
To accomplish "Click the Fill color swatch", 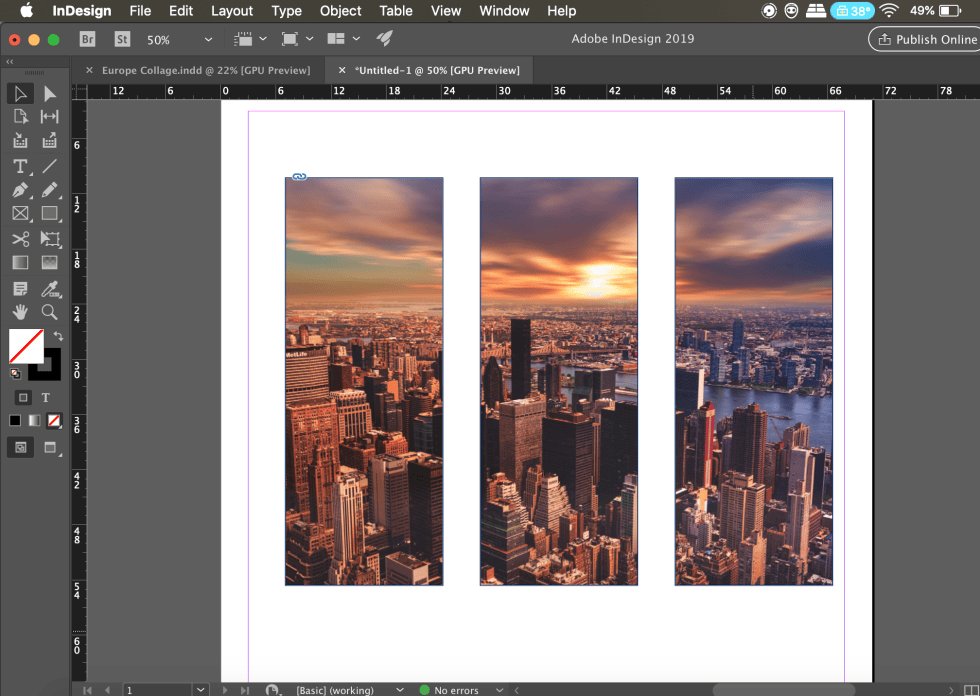I will pos(26,346).
